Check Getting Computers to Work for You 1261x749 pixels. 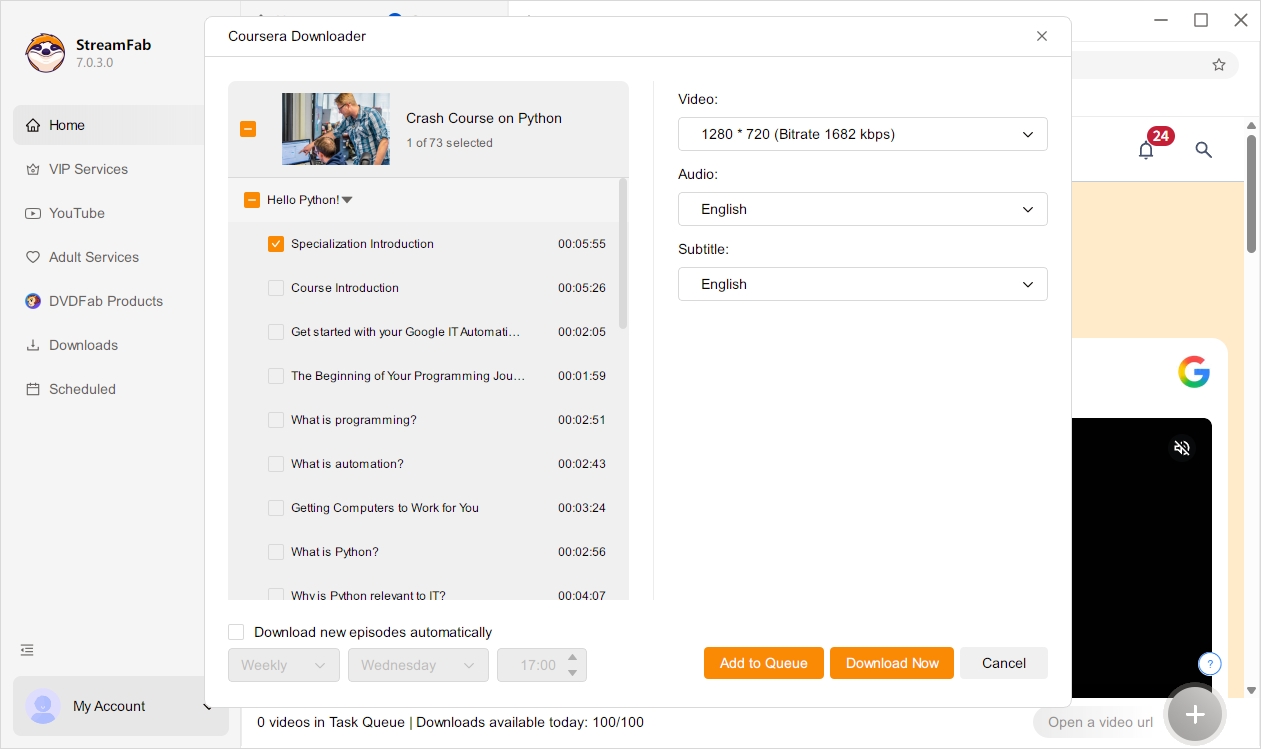[x=276, y=508]
